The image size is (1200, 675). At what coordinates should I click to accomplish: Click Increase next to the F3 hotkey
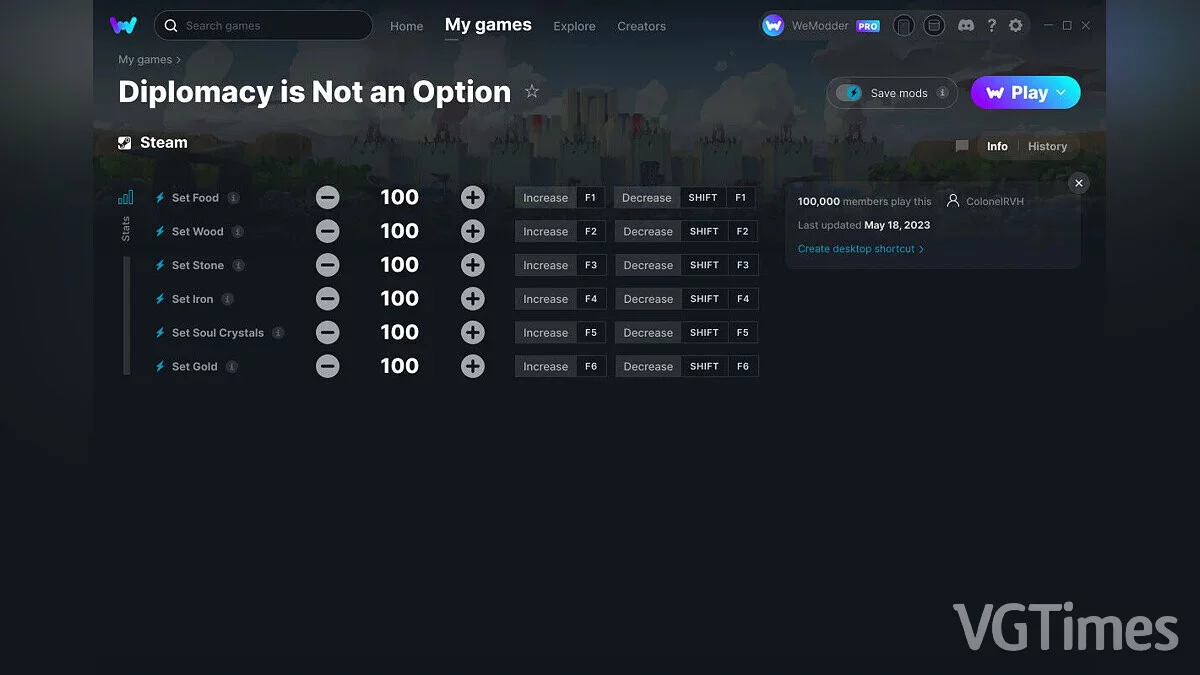[545, 264]
